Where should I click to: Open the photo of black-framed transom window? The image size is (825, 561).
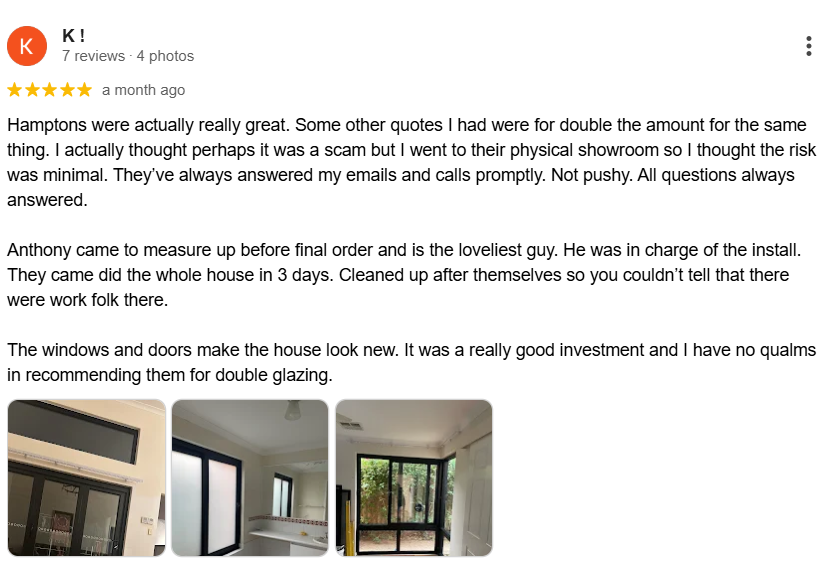coord(87,478)
